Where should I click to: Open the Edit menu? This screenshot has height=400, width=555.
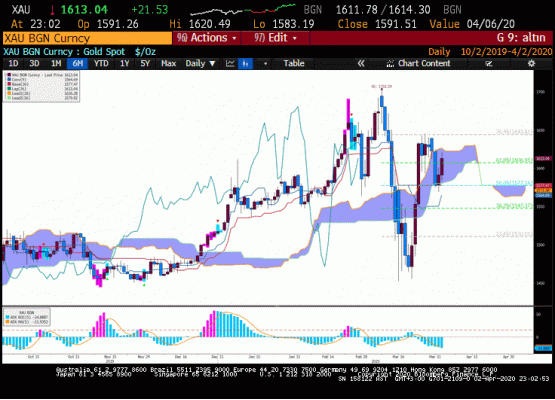click(x=275, y=38)
